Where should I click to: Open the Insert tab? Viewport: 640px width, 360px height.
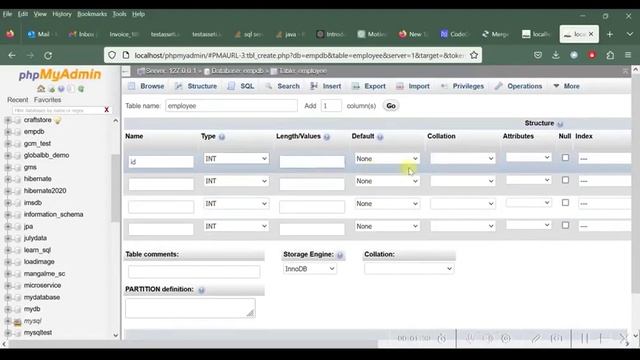(326, 86)
